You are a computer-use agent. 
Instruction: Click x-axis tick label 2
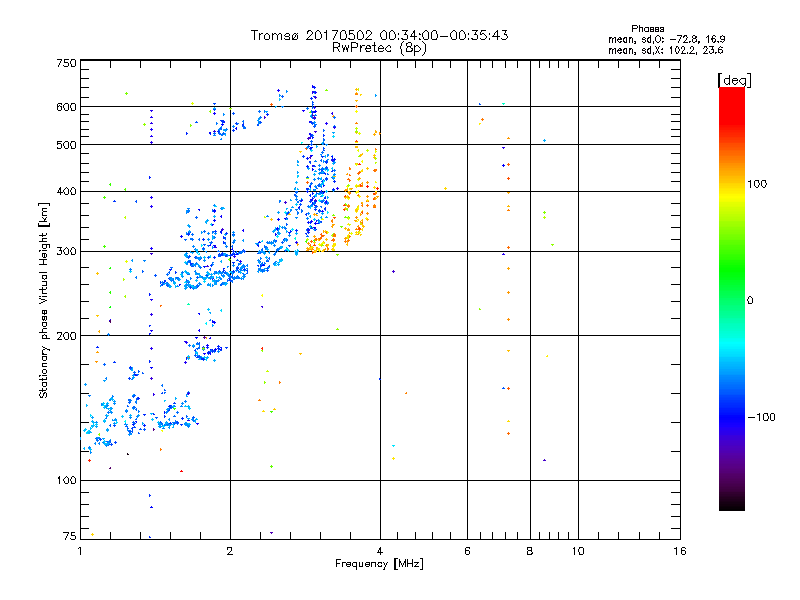click(230, 551)
